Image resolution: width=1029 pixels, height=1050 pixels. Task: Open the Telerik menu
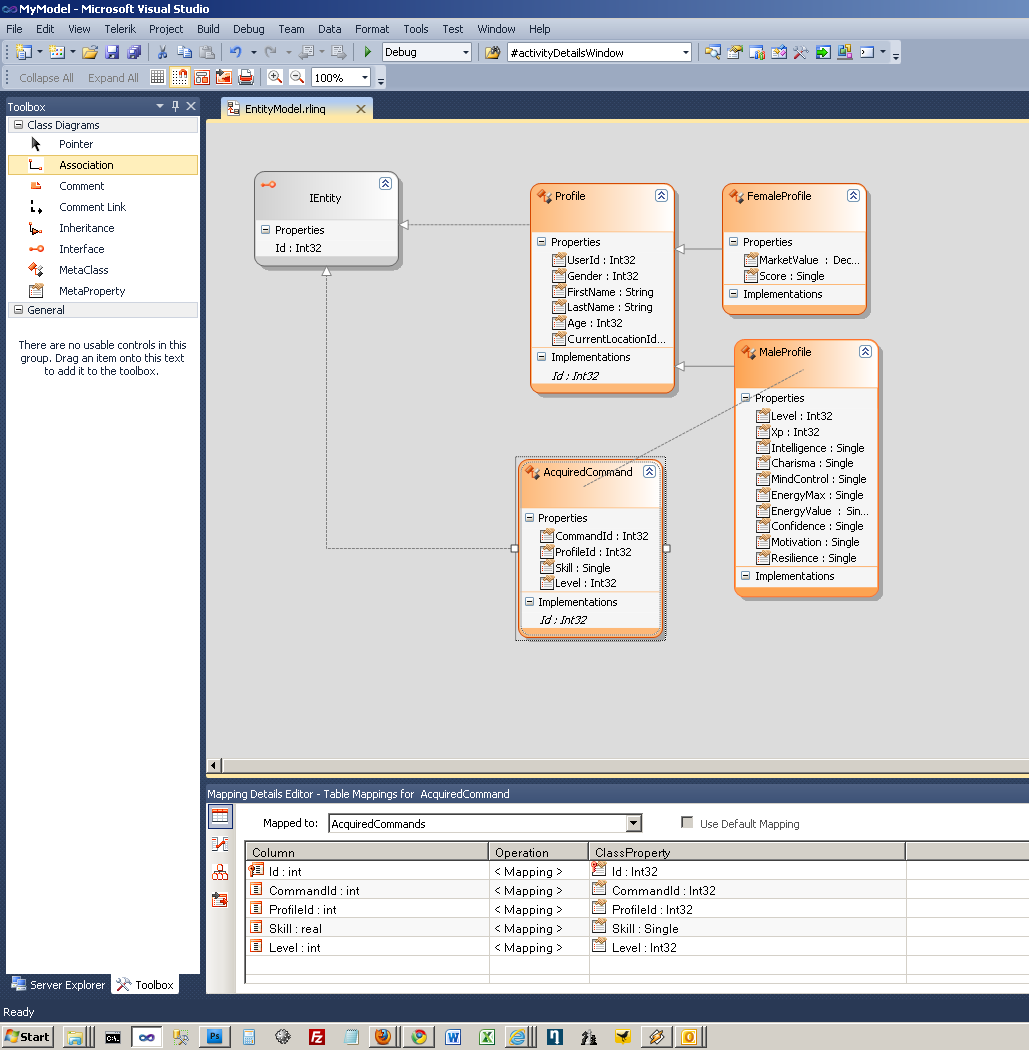pos(120,29)
